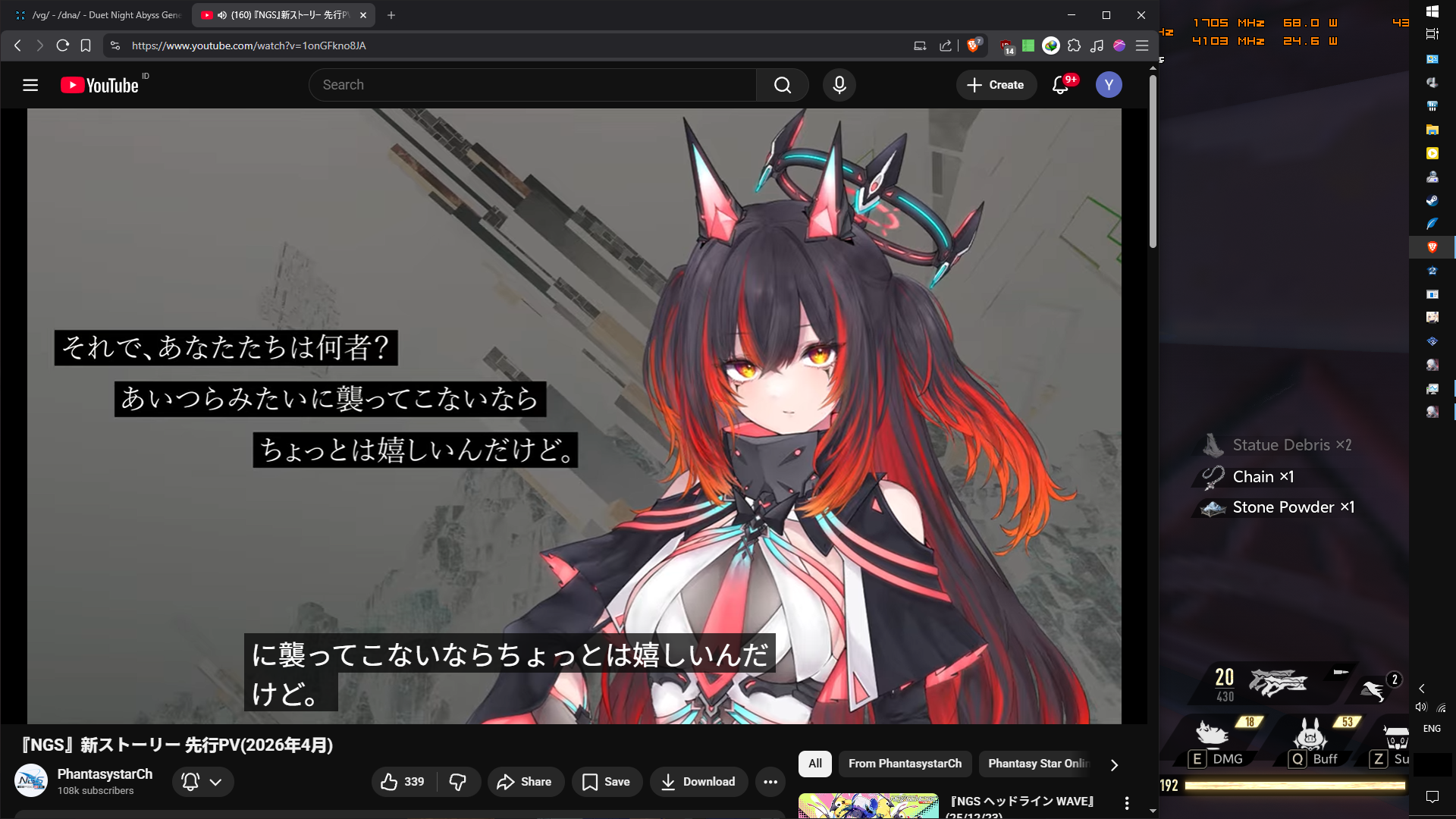
Task: Click the Brave Shields lion icon
Action: pyautogui.click(x=973, y=45)
